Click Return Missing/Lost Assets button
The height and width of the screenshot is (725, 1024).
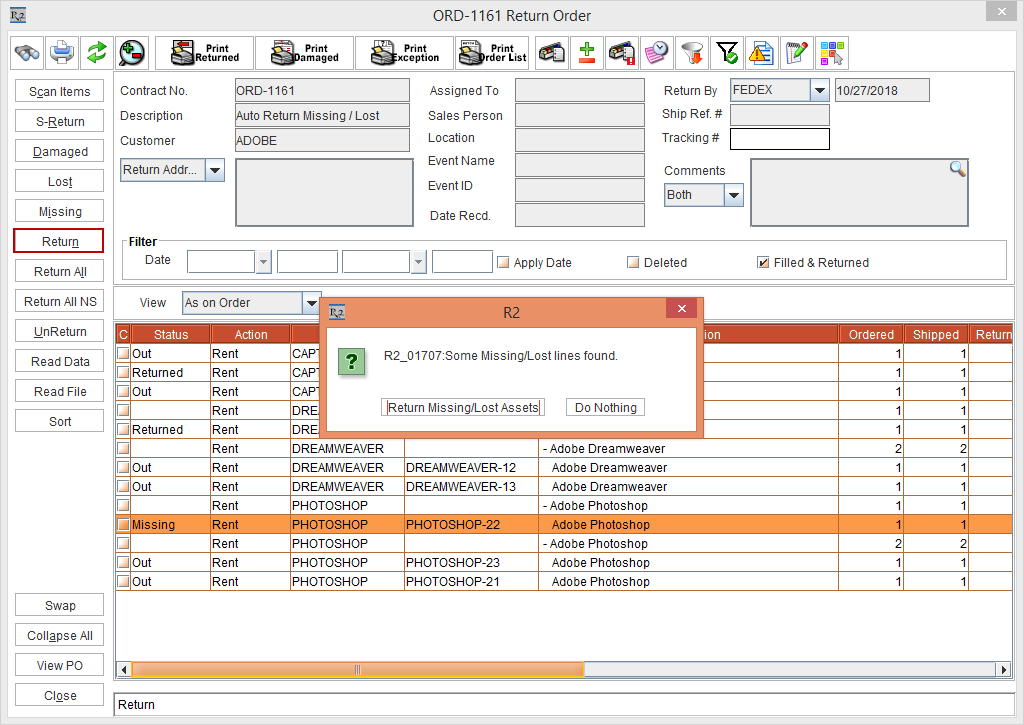click(x=464, y=407)
